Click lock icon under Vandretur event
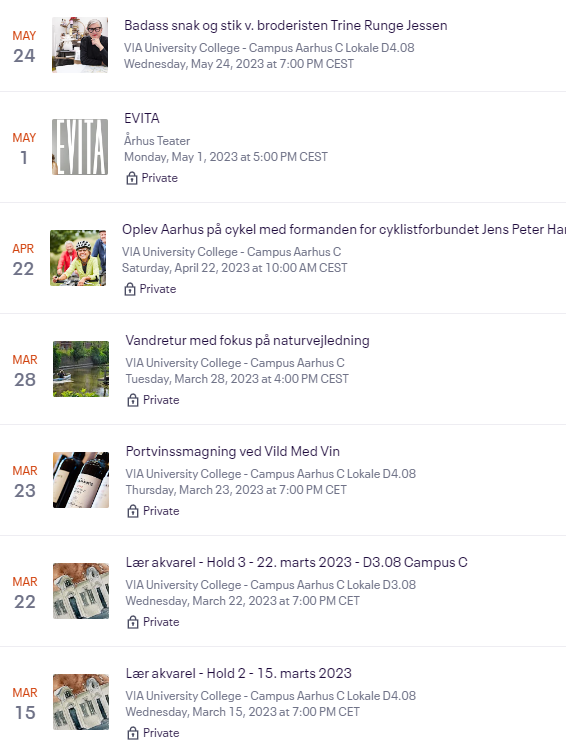This screenshot has width=566, height=754. pyautogui.click(x=133, y=400)
